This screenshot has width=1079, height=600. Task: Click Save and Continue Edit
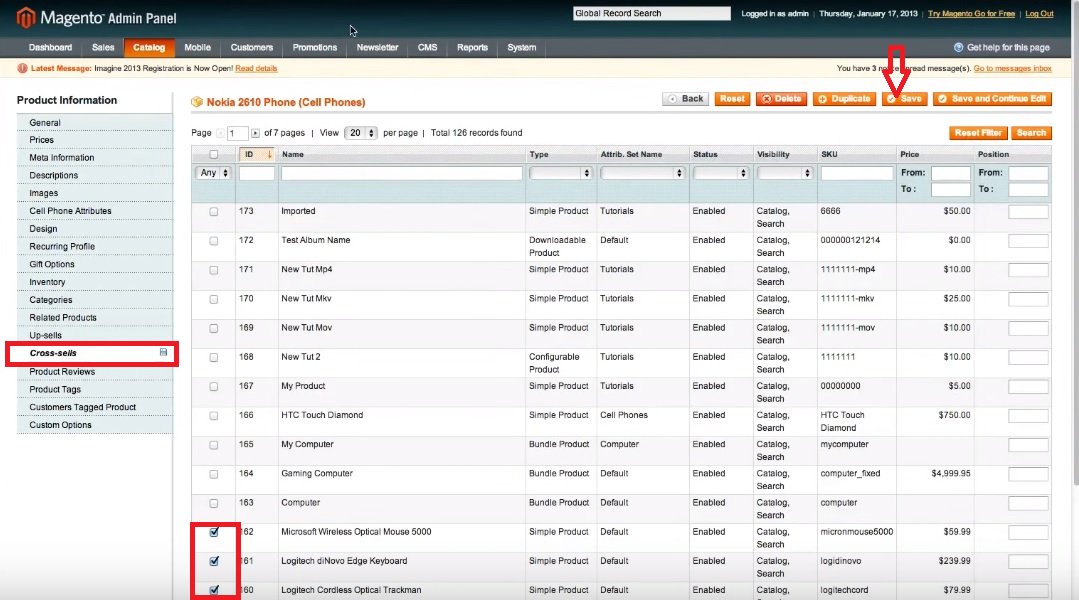992,99
